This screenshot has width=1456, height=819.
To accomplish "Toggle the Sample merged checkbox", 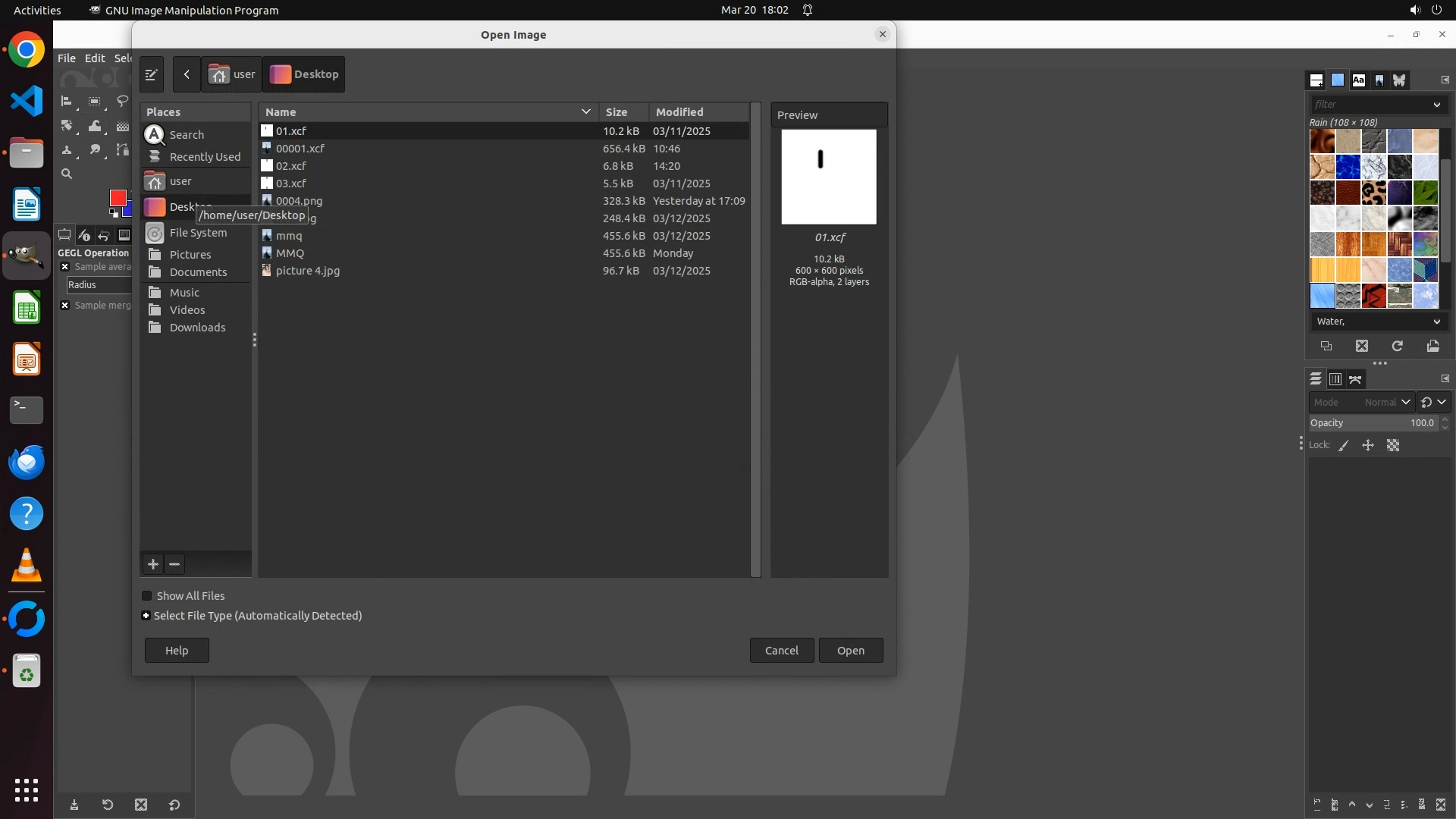I will pyautogui.click(x=65, y=306).
